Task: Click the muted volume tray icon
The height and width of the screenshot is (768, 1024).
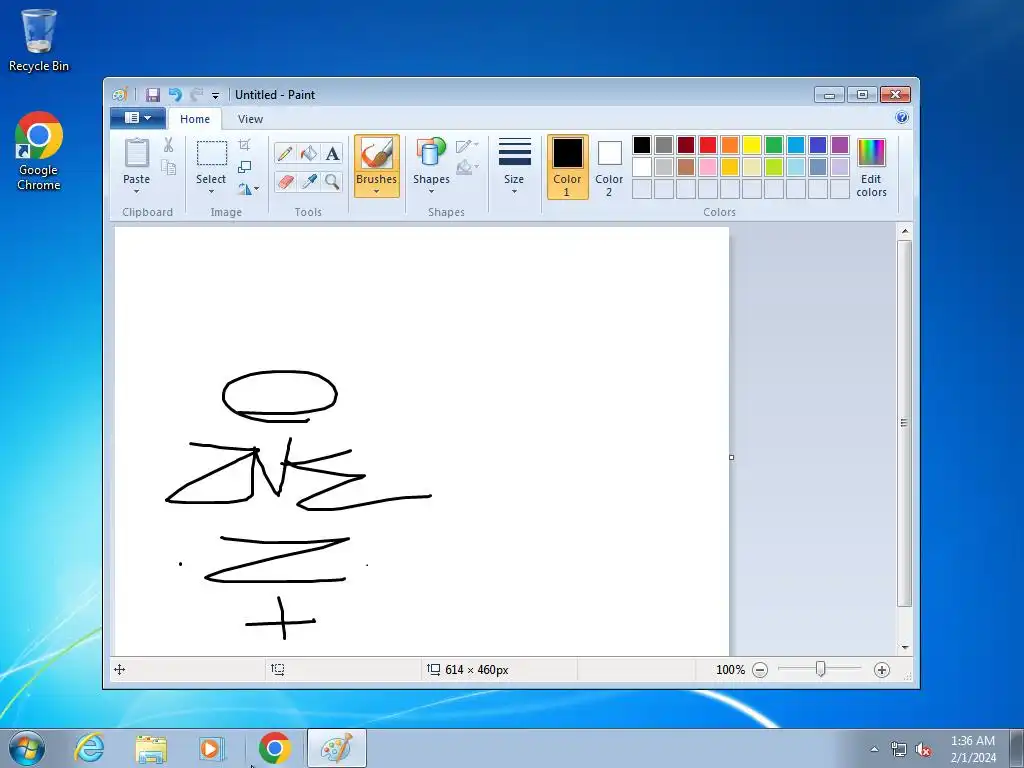Action: coord(923,749)
